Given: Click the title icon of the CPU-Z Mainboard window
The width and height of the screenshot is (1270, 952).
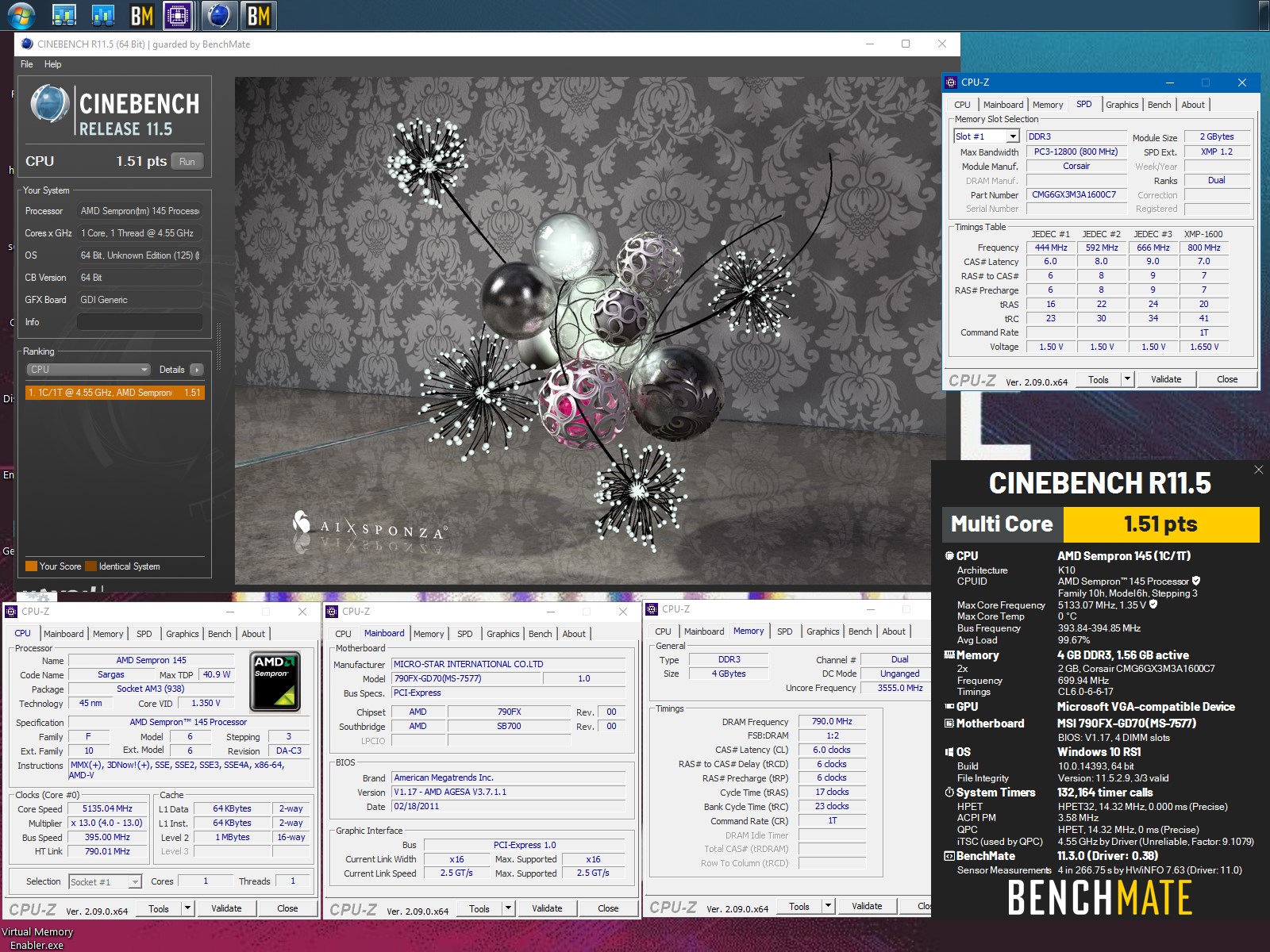Looking at the screenshot, I should pyautogui.click(x=332, y=611).
